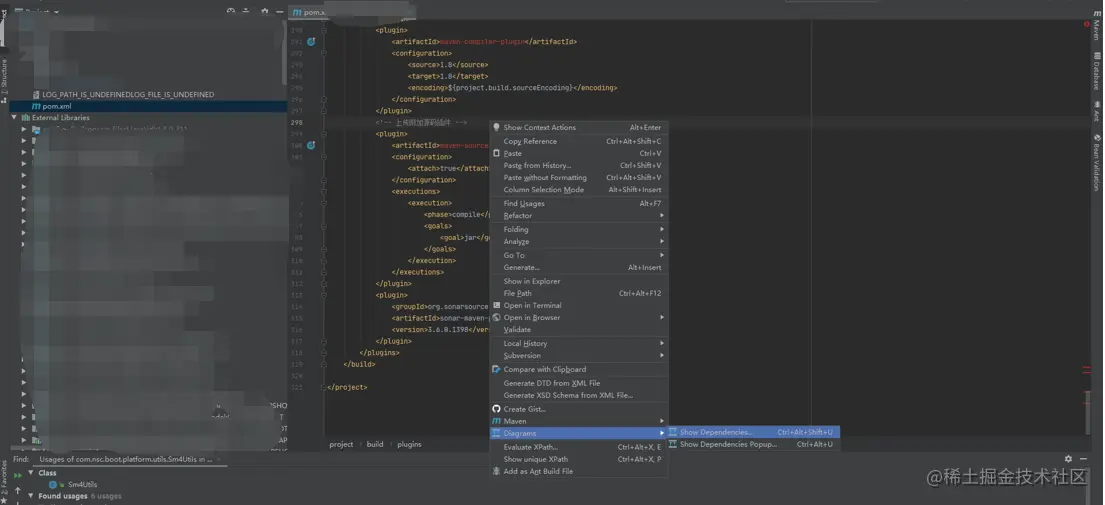Click the gutter marker icon on line 291
This screenshot has width=1105, height=505.
point(311,42)
